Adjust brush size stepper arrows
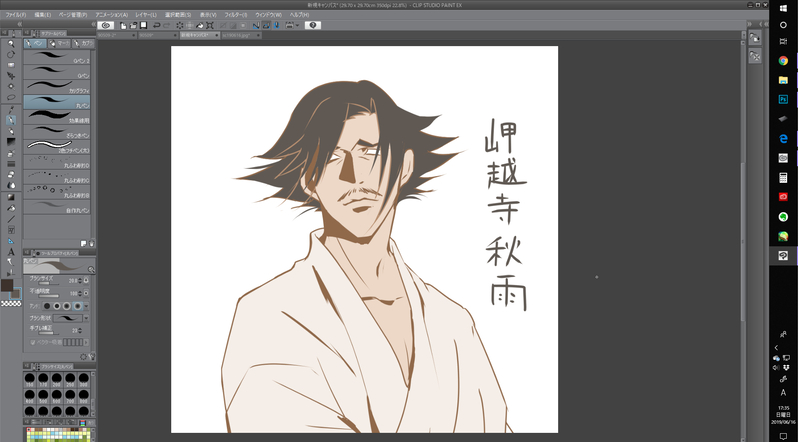The width and height of the screenshot is (800, 442). coord(80,281)
